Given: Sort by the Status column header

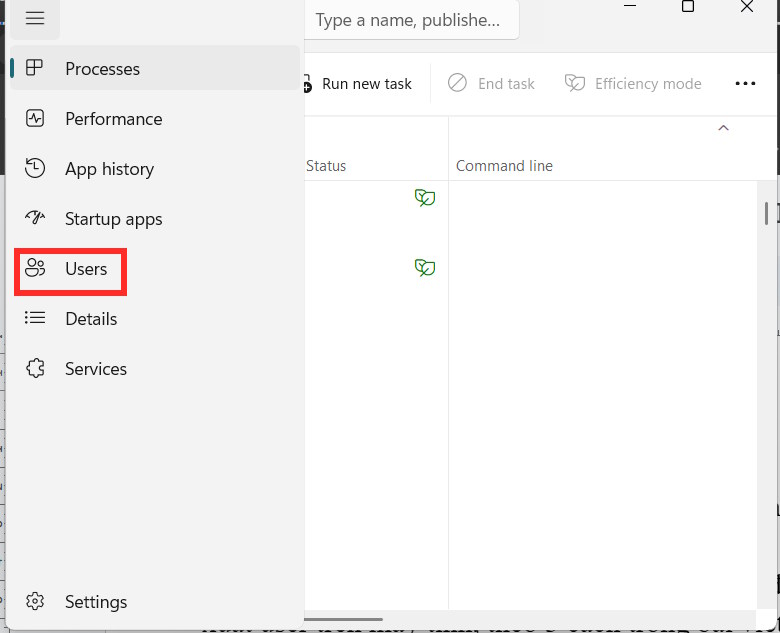Looking at the screenshot, I should [326, 166].
